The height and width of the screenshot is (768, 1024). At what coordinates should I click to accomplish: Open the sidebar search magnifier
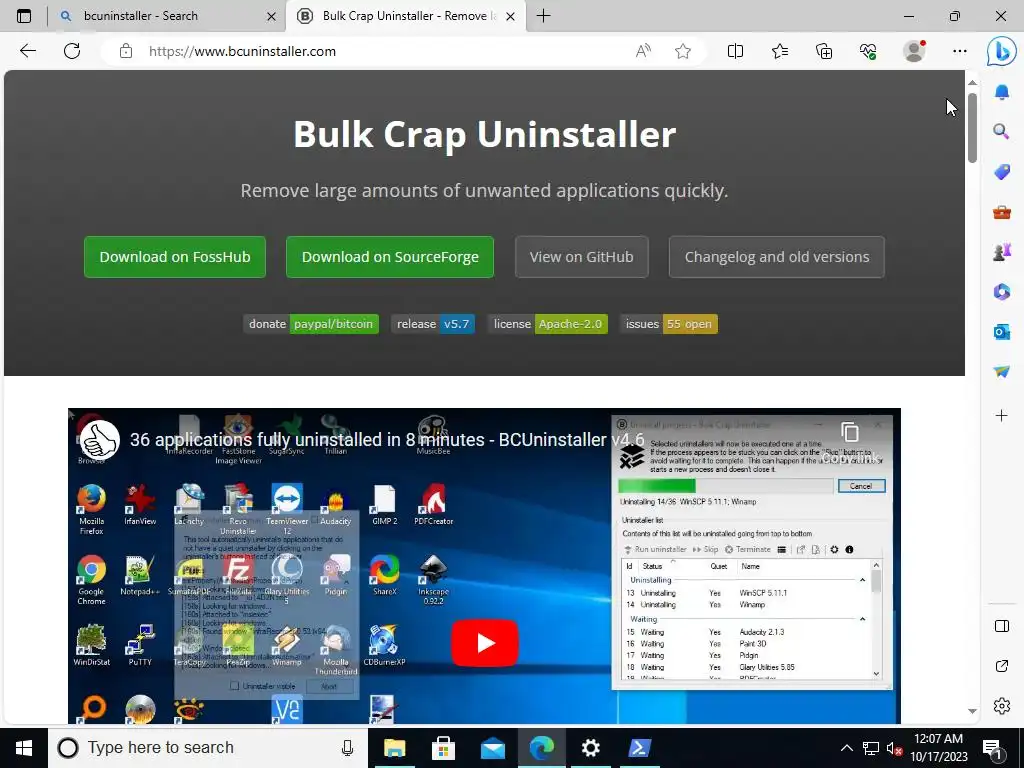[1002, 132]
